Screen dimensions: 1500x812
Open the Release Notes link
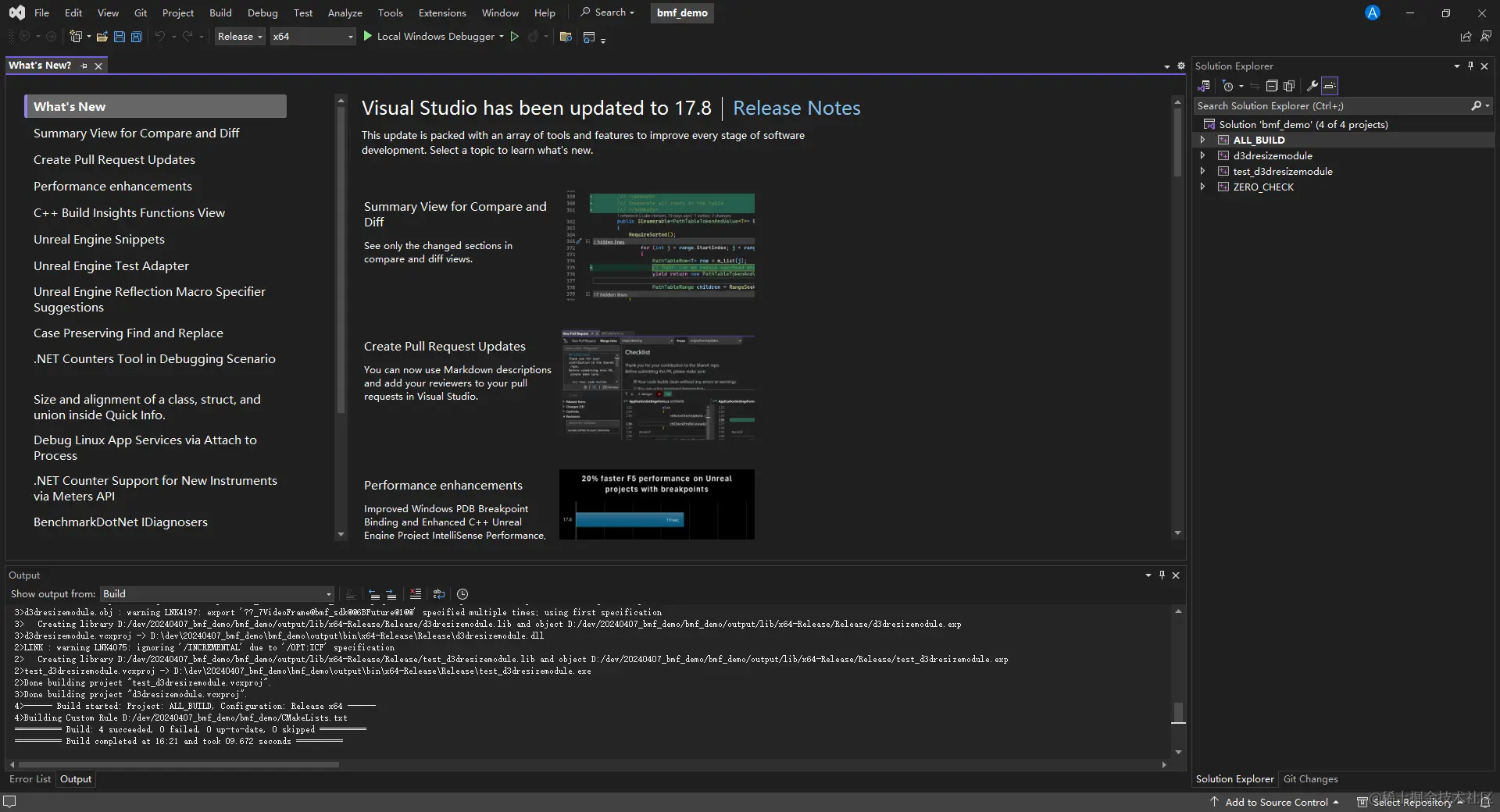pos(796,108)
